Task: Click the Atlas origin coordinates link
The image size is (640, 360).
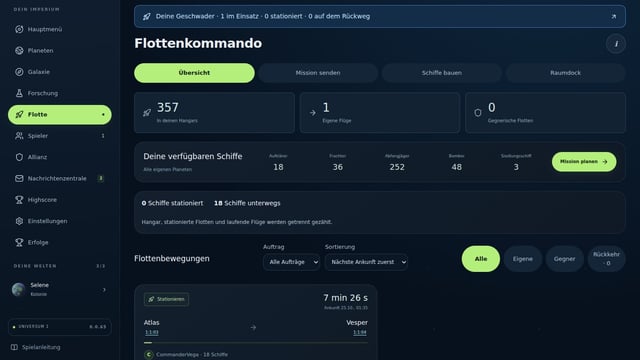Action: click(x=151, y=333)
